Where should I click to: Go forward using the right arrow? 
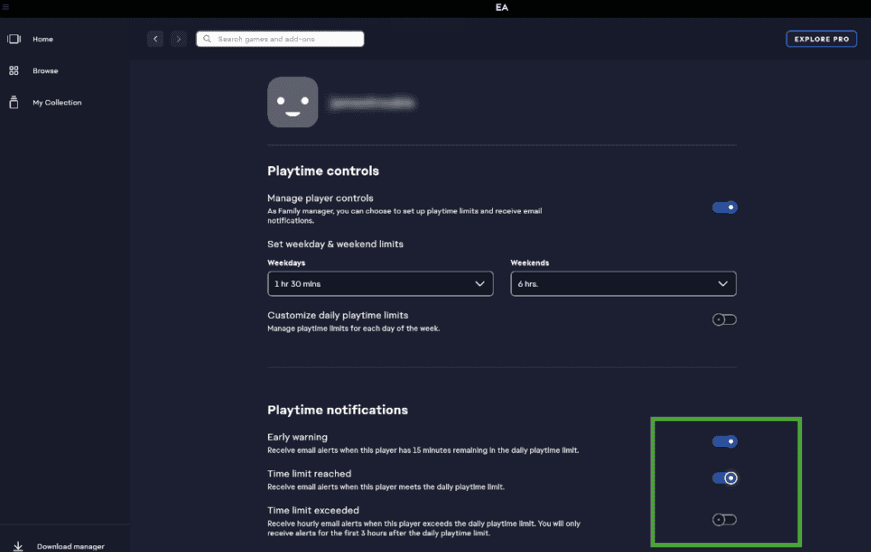click(178, 39)
